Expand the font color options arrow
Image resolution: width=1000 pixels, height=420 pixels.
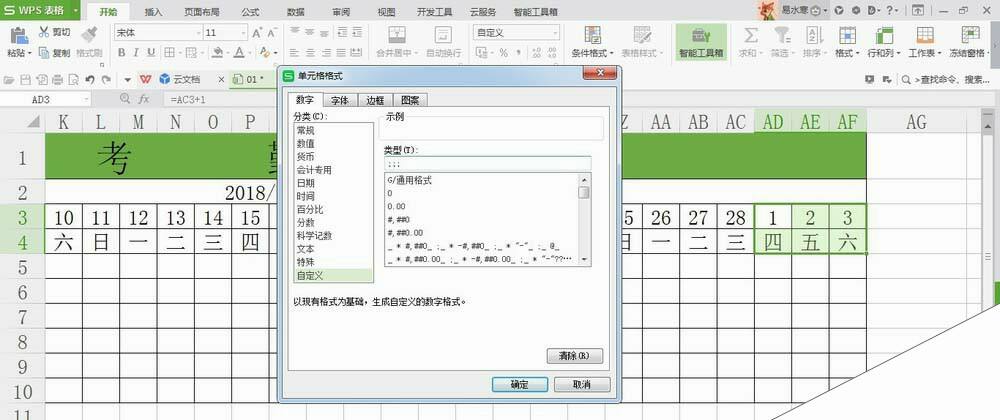[249, 53]
